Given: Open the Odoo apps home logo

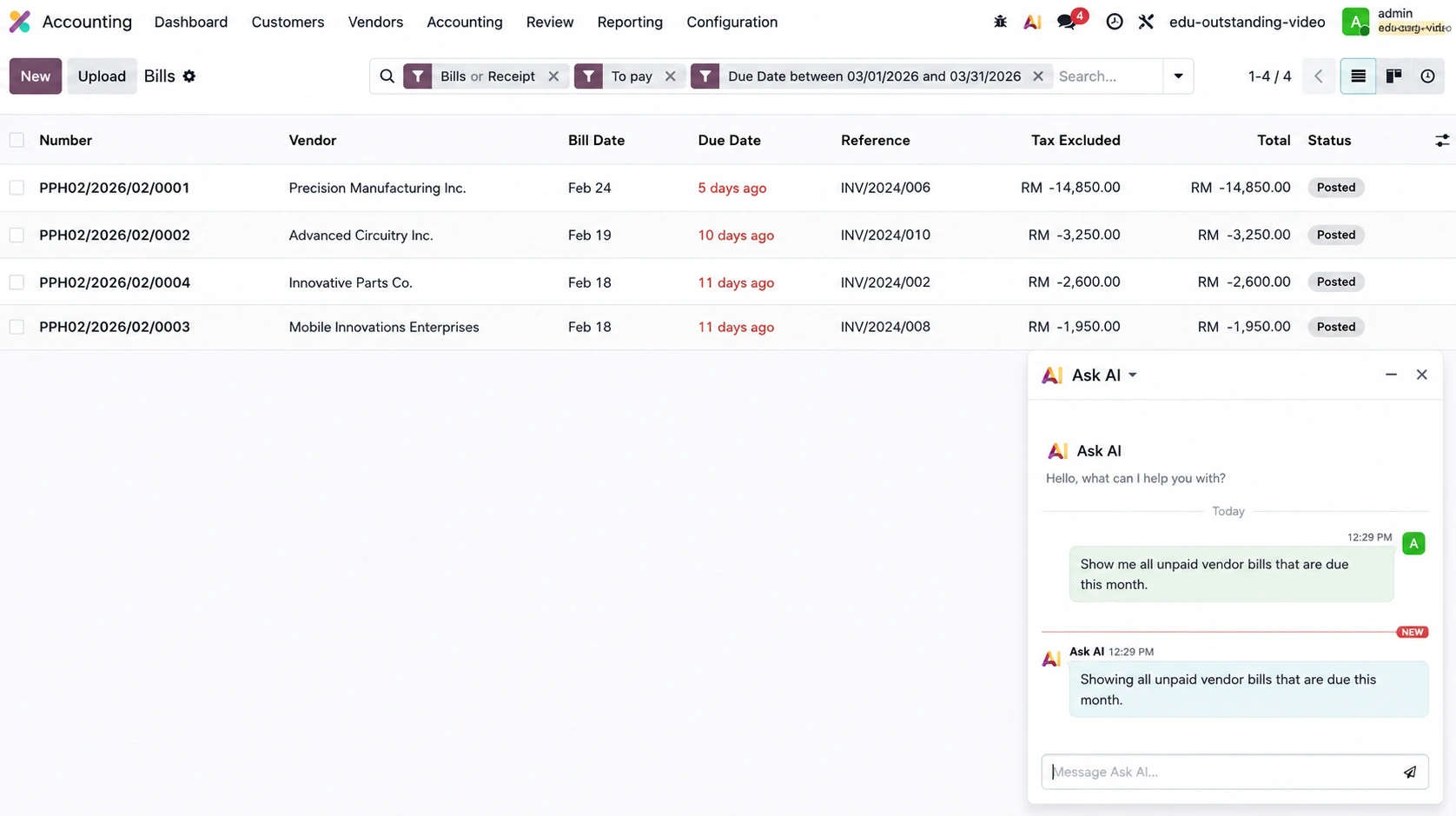Looking at the screenshot, I should (19, 22).
